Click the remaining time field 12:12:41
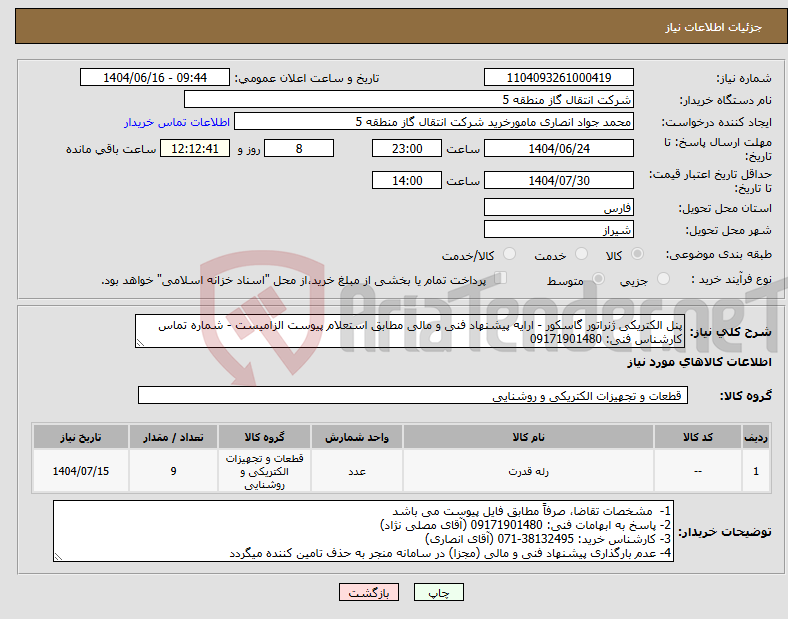The width and height of the screenshot is (788, 619). [x=195, y=148]
